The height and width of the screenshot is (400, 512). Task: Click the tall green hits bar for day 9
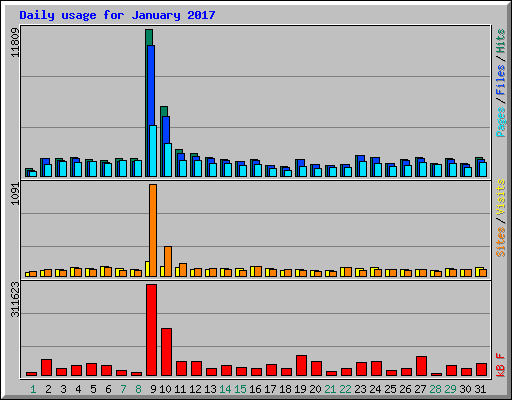[x=149, y=37]
